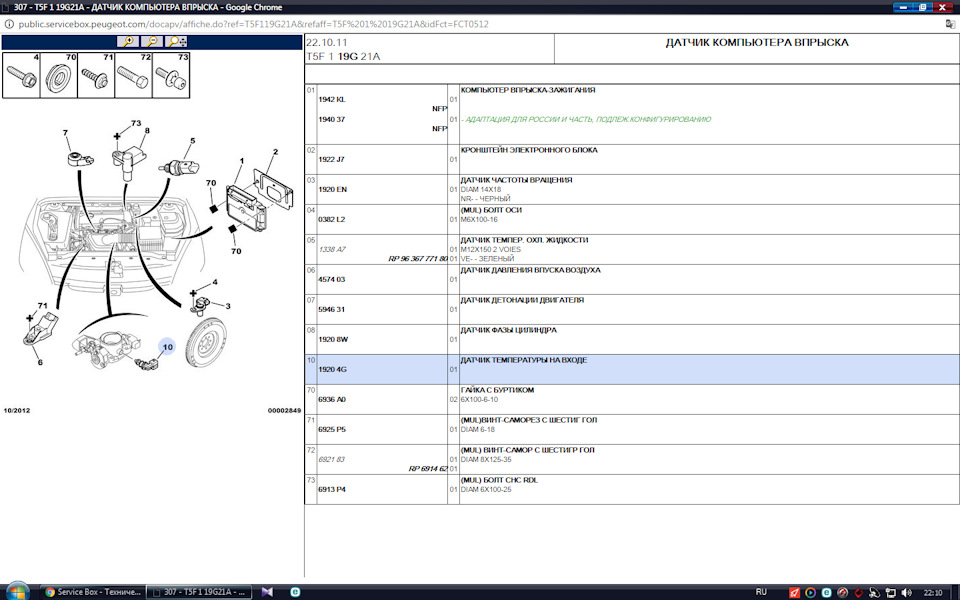The height and width of the screenshot is (600, 960).
Task: Select callout 3 near the flywheel
Action: click(x=228, y=306)
